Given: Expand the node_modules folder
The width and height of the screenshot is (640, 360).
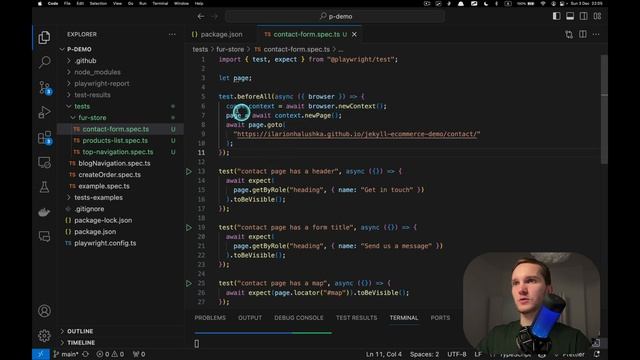Looking at the screenshot, I should pos(97,72).
